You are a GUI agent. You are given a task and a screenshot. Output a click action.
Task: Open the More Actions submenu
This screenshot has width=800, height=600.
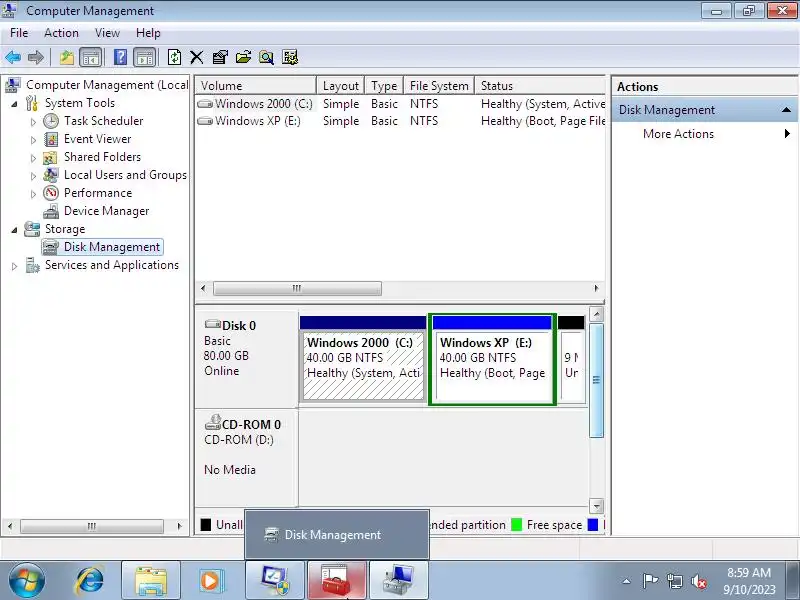click(x=705, y=134)
